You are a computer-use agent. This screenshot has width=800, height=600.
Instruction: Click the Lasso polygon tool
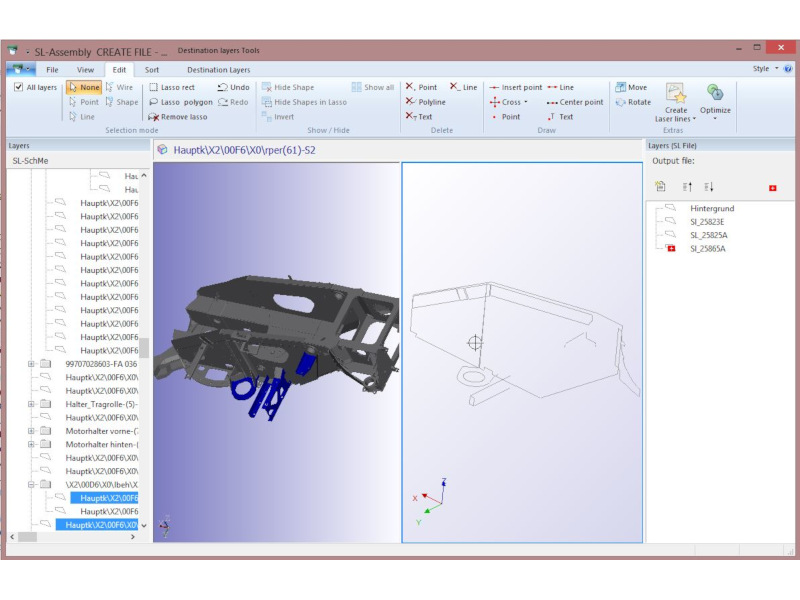[x=180, y=102]
